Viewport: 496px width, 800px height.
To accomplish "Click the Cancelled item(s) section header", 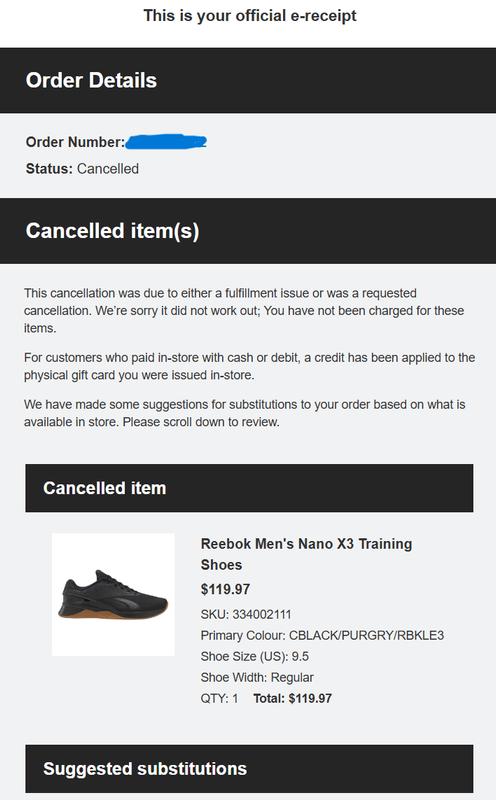I will [x=248, y=231].
